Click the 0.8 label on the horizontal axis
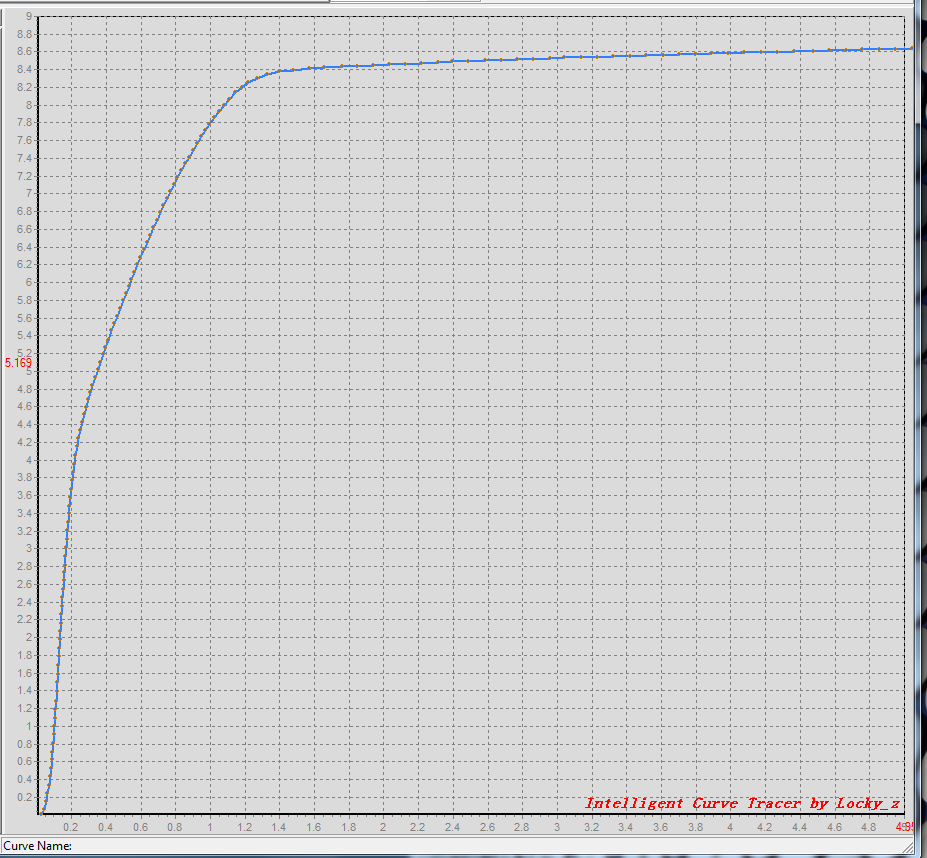The height and width of the screenshot is (858, 927). 174,827
